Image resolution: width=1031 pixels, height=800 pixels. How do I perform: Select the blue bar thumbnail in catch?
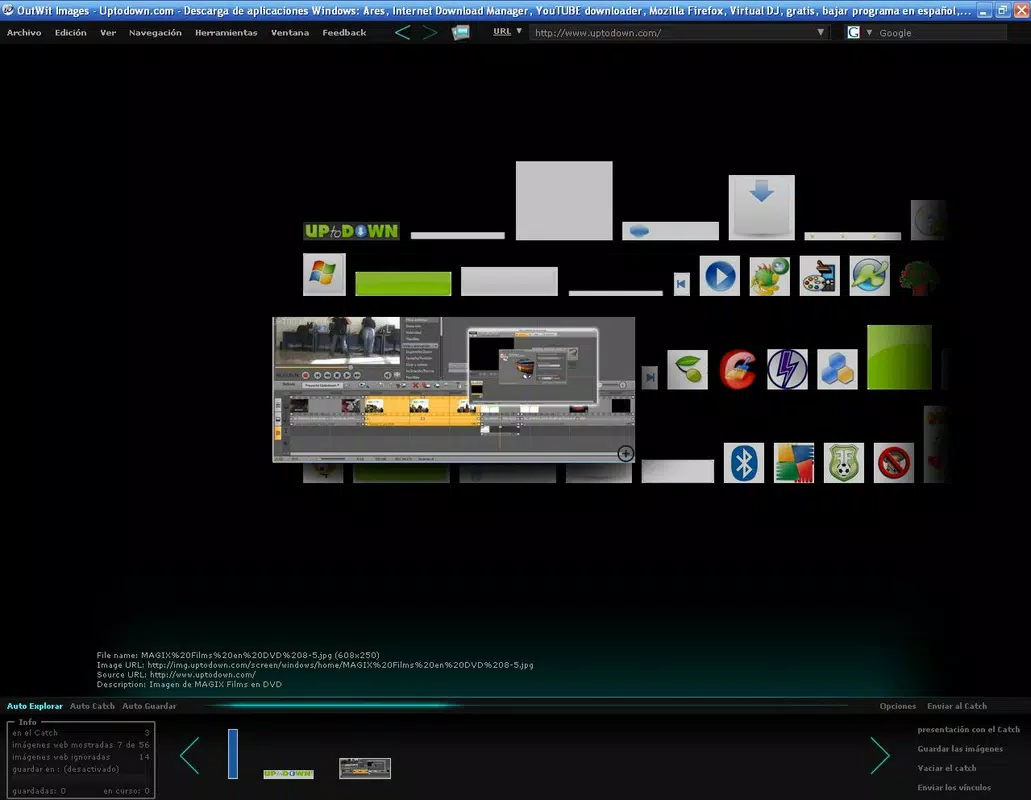tap(233, 753)
